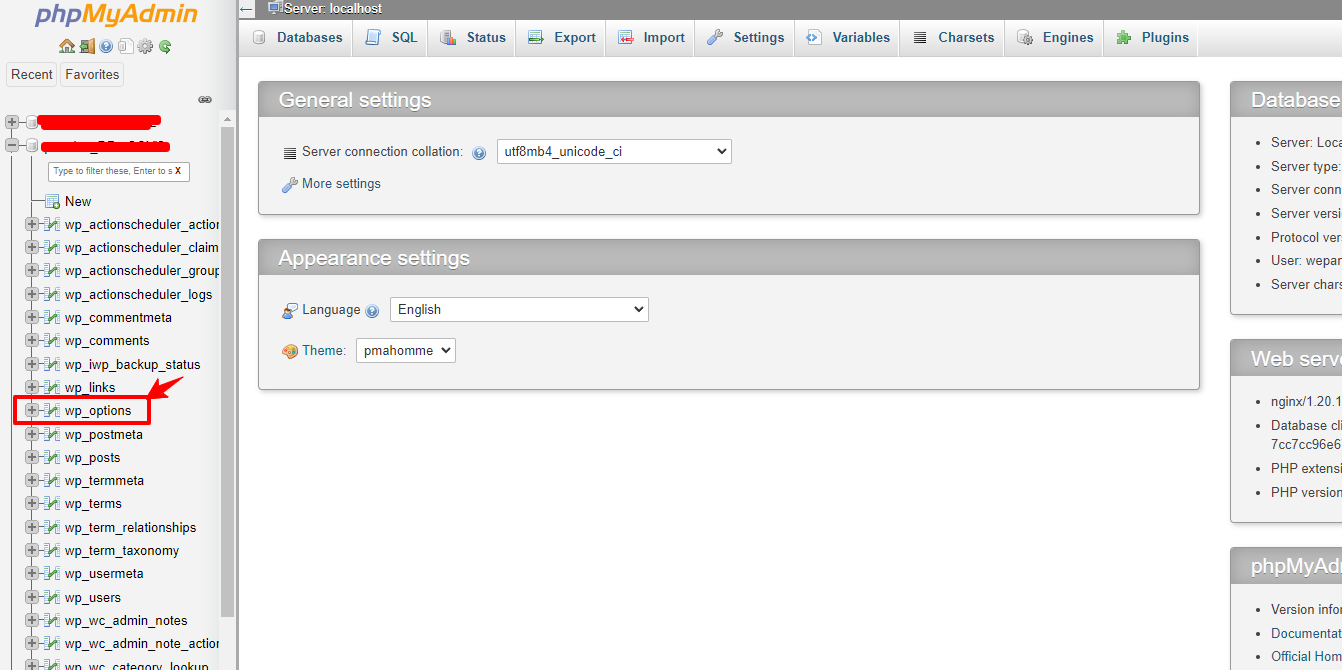Image resolution: width=1342 pixels, height=670 pixels.
Task: Switch to the SQL tab
Action: tap(391, 37)
